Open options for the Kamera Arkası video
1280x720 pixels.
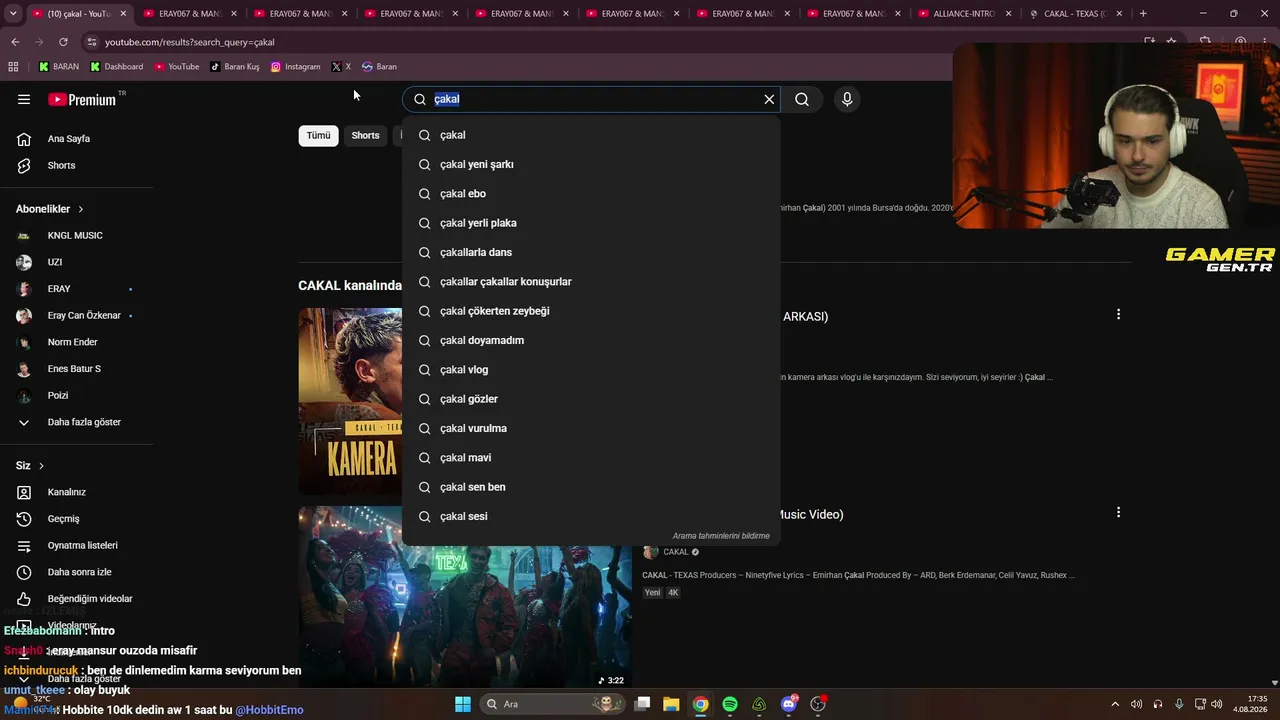coord(1118,314)
